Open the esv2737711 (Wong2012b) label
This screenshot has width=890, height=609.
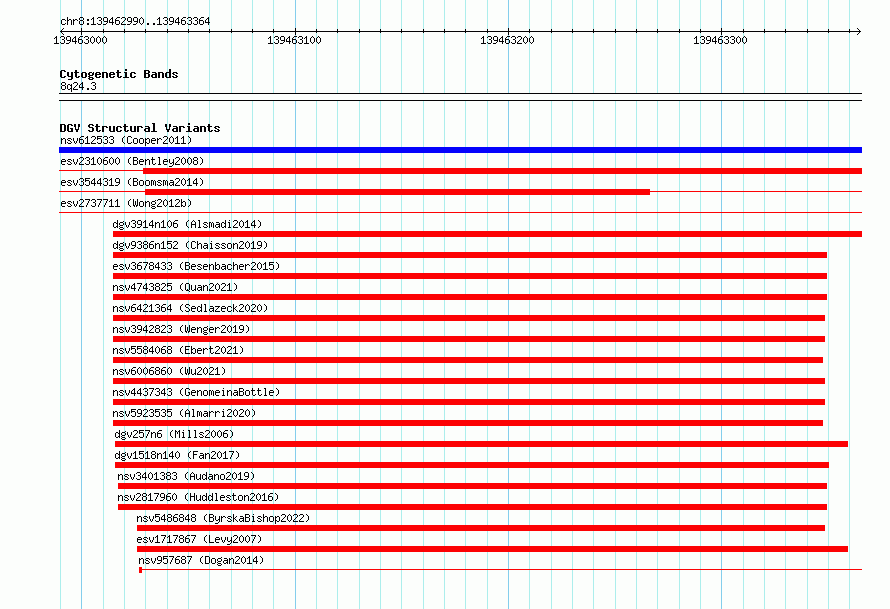coord(126,203)
